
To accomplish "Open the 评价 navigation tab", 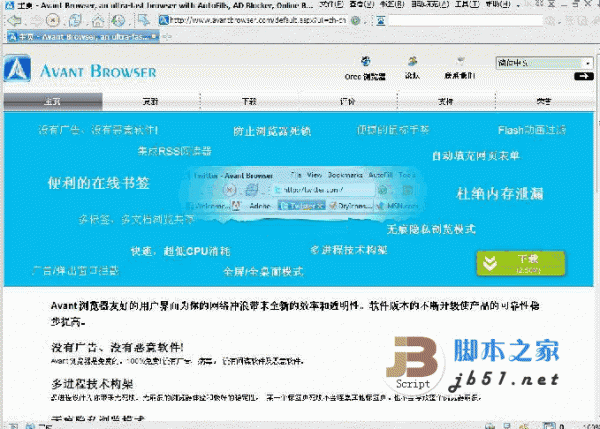I will 347,101.
